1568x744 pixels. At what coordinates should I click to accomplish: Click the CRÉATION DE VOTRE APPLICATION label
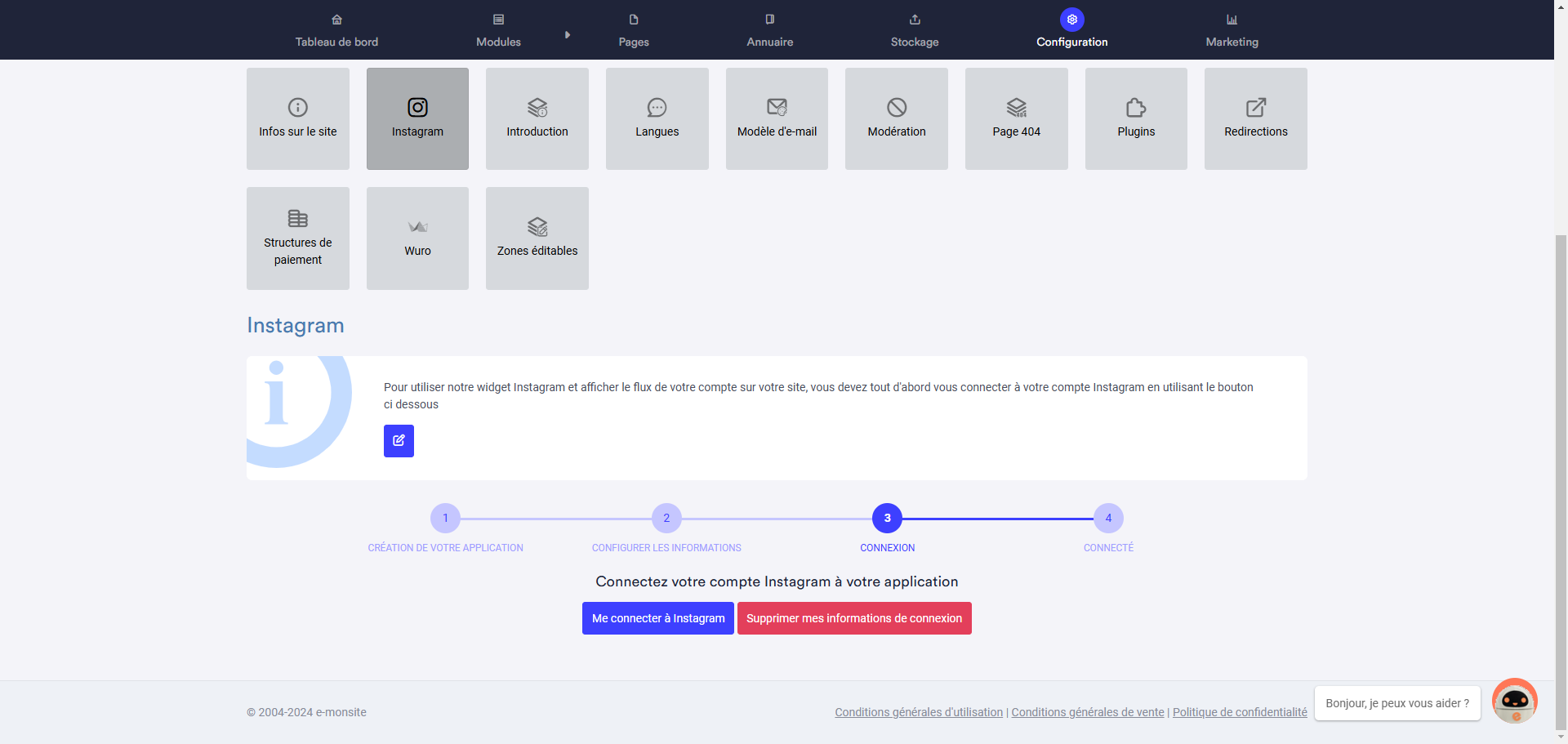pyautogui.click(x=445, y=548)
